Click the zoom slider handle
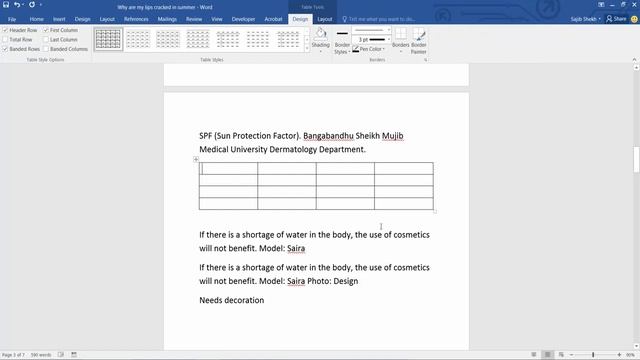Screen dimensions: 640x360 tap(593, 355)
